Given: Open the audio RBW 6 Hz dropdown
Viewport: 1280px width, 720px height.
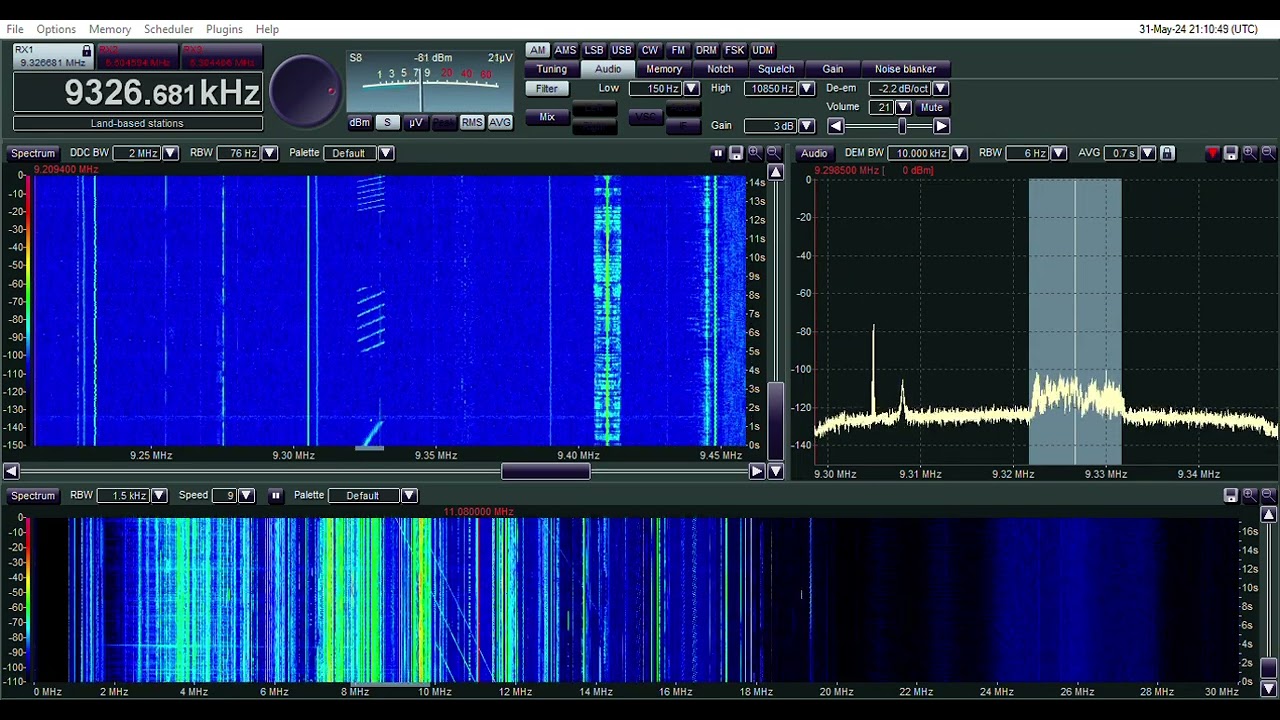Looking at the screenshot, I should tap(1059, 153).
